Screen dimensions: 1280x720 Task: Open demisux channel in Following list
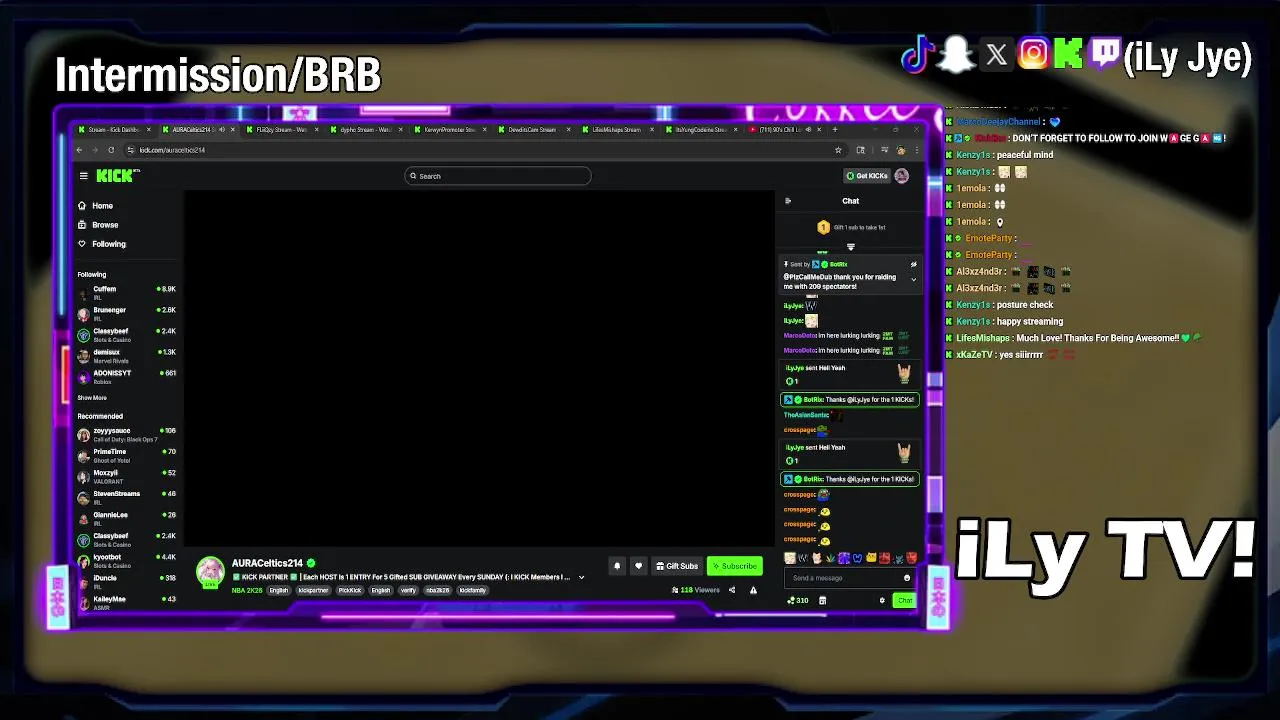tap(127, 355)
